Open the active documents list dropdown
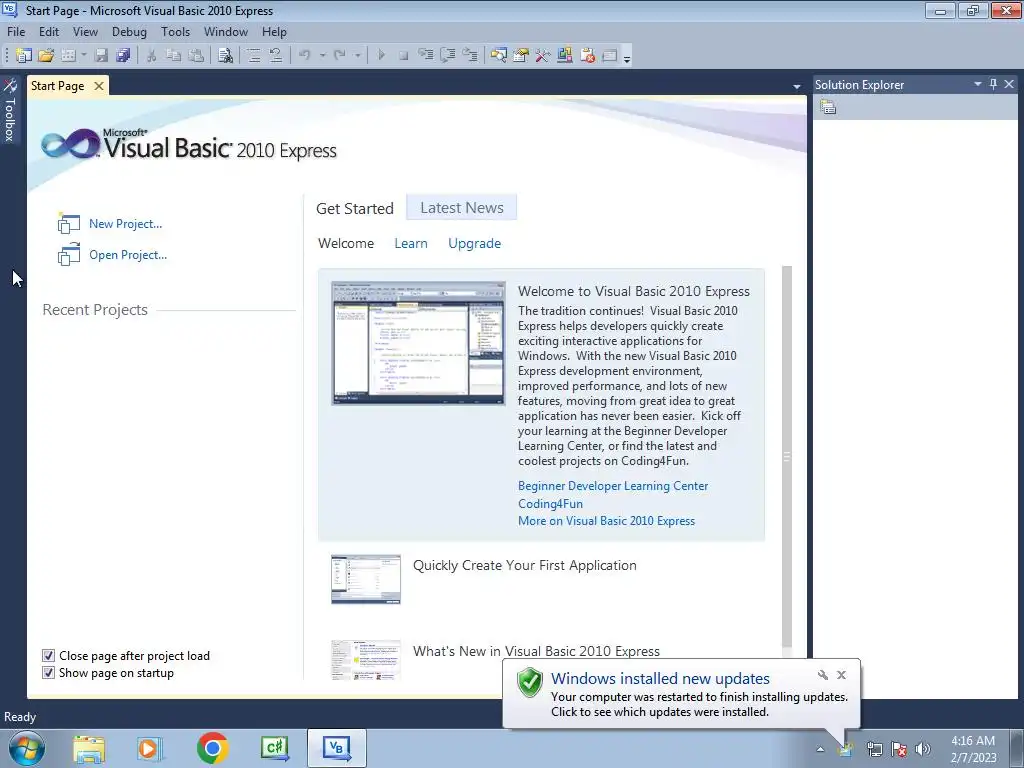The width and height of the screenshot is (1024, 768). coord(797,86)
